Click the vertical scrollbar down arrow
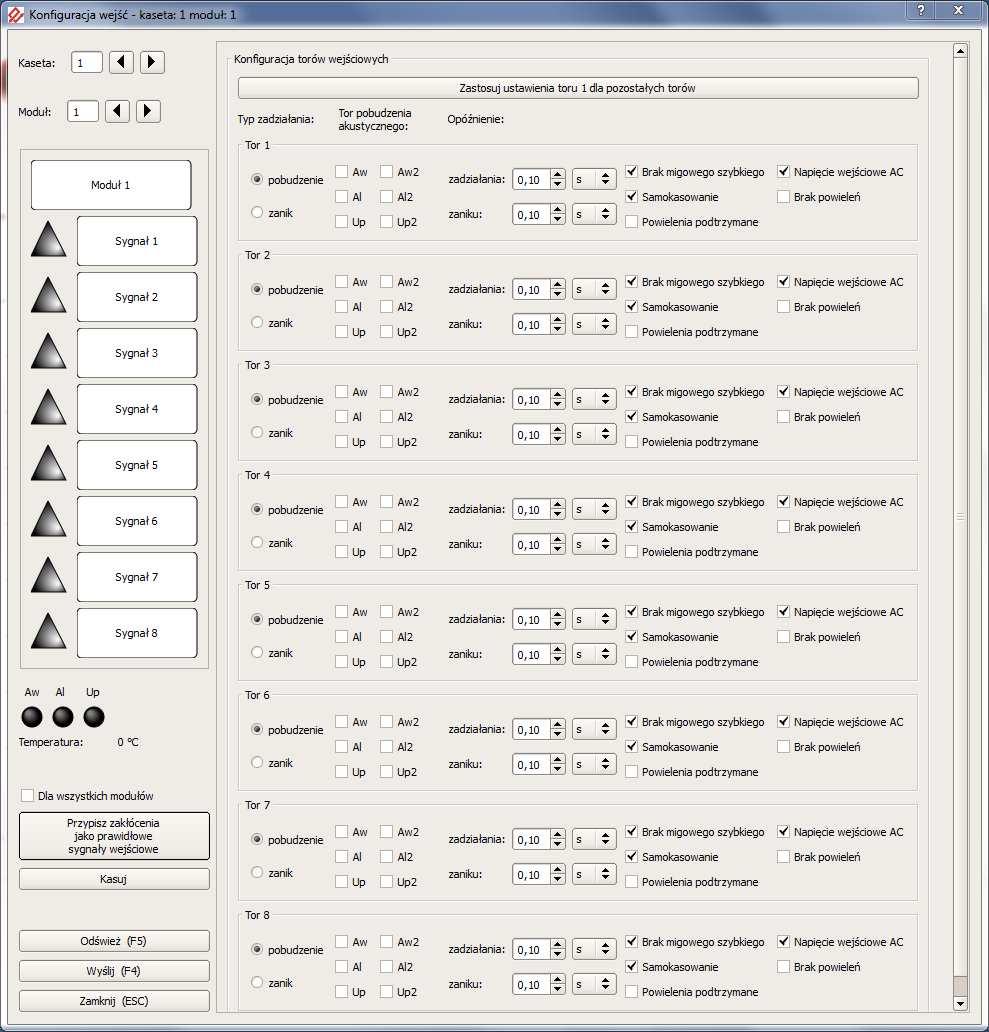 (960, 1004)
